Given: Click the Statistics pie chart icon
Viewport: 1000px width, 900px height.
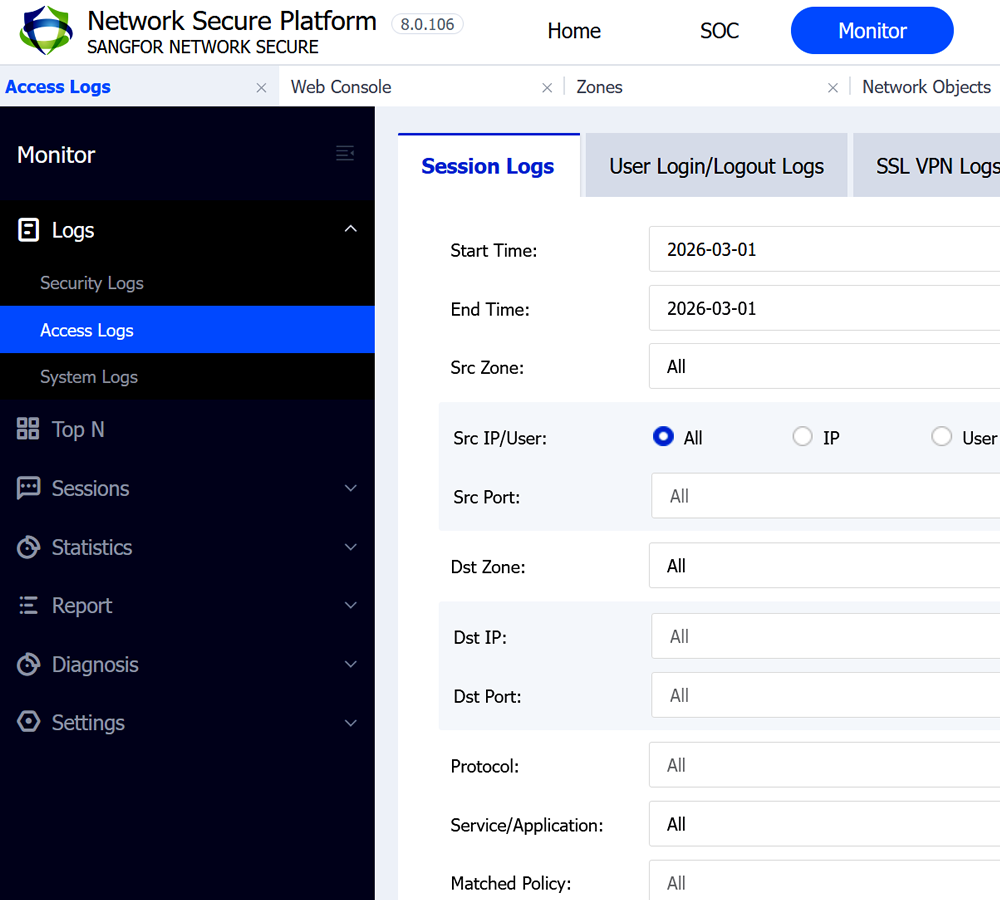Looking at the screenshot, I should [x=29, y=547].
